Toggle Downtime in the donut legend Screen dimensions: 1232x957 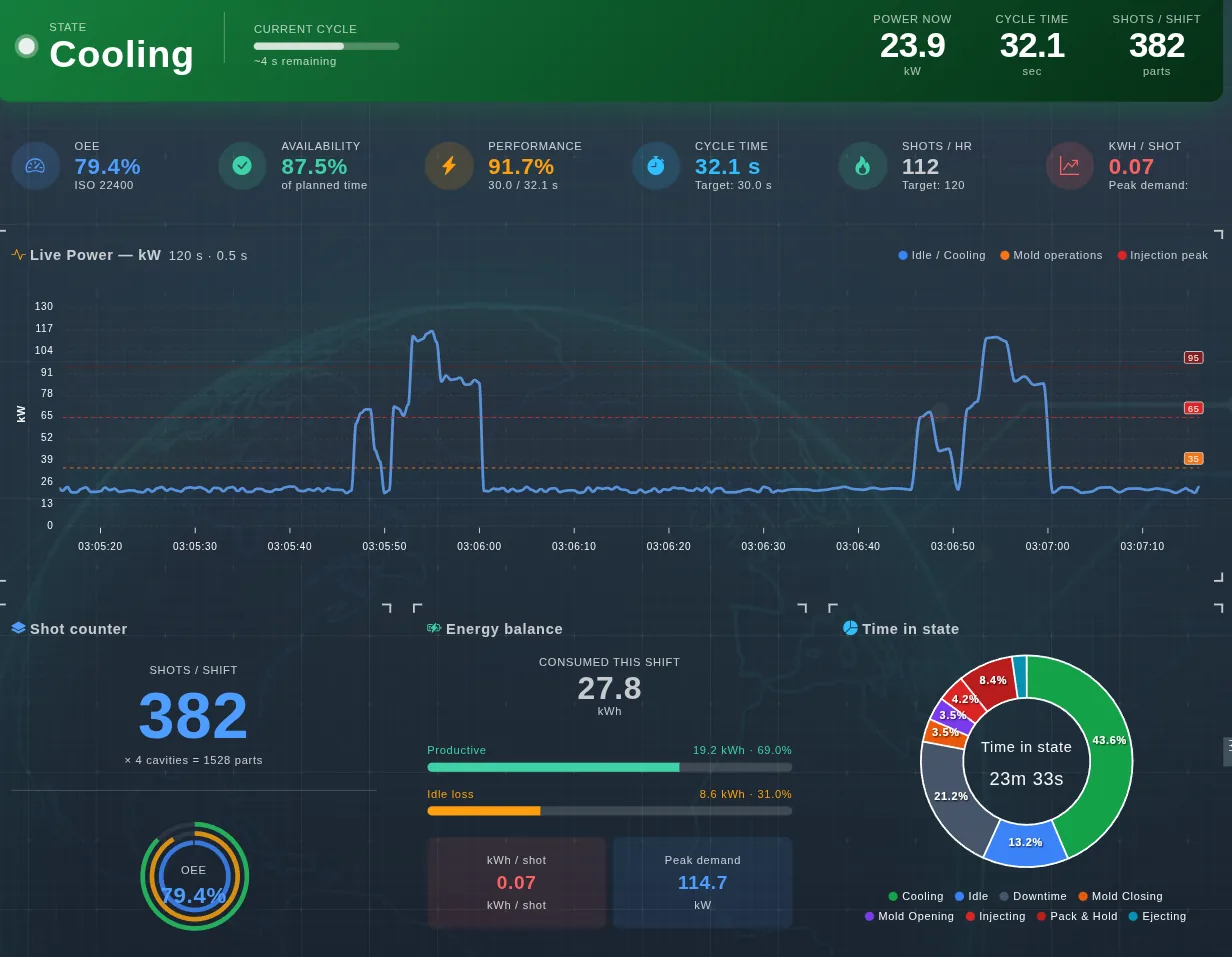tap(1033, 896)
